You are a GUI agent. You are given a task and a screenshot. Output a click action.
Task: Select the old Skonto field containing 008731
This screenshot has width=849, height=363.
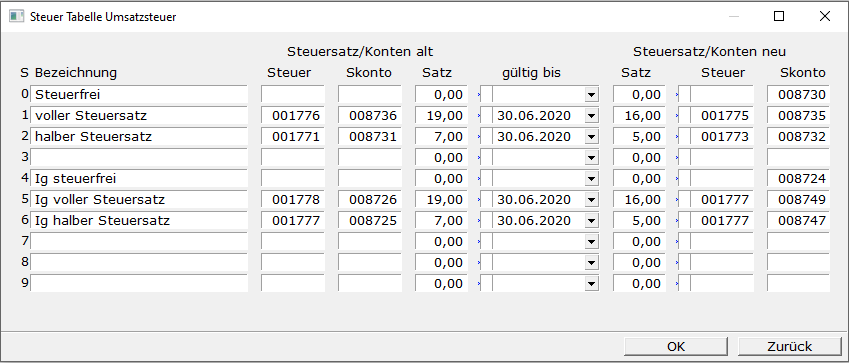[370, 137]
